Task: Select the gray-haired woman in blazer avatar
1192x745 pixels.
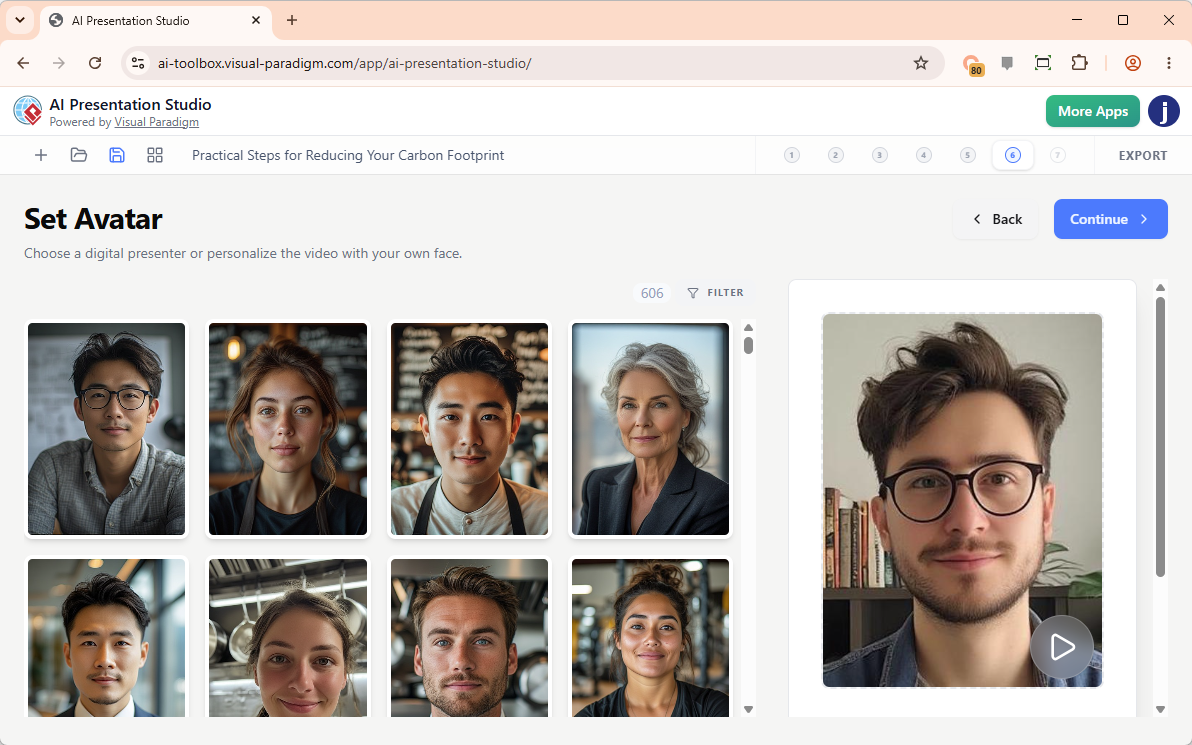Action: (x=650, y=429)
